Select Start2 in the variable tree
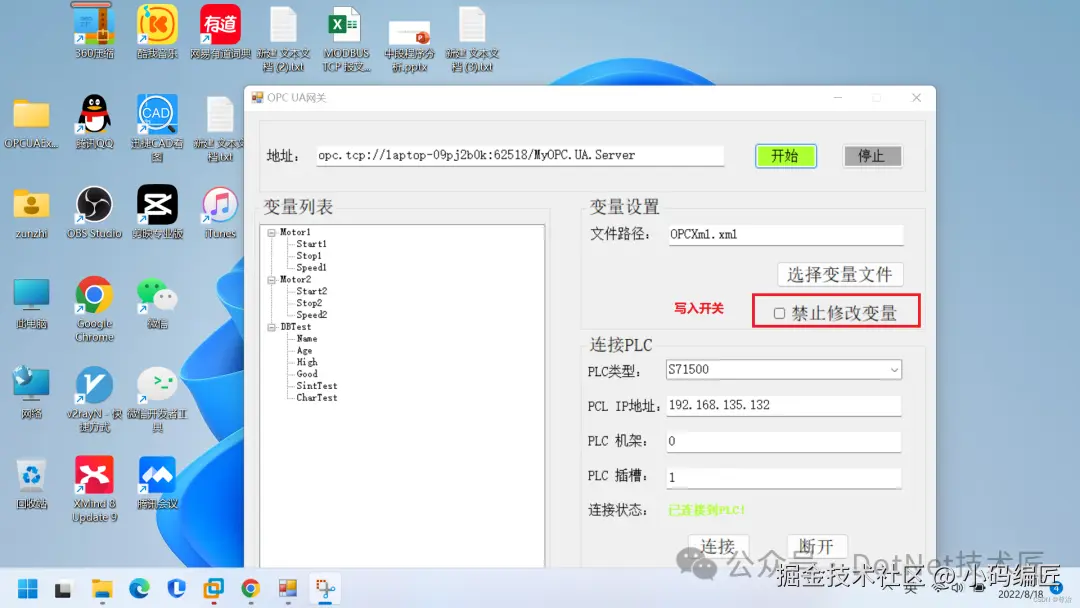 311,291
